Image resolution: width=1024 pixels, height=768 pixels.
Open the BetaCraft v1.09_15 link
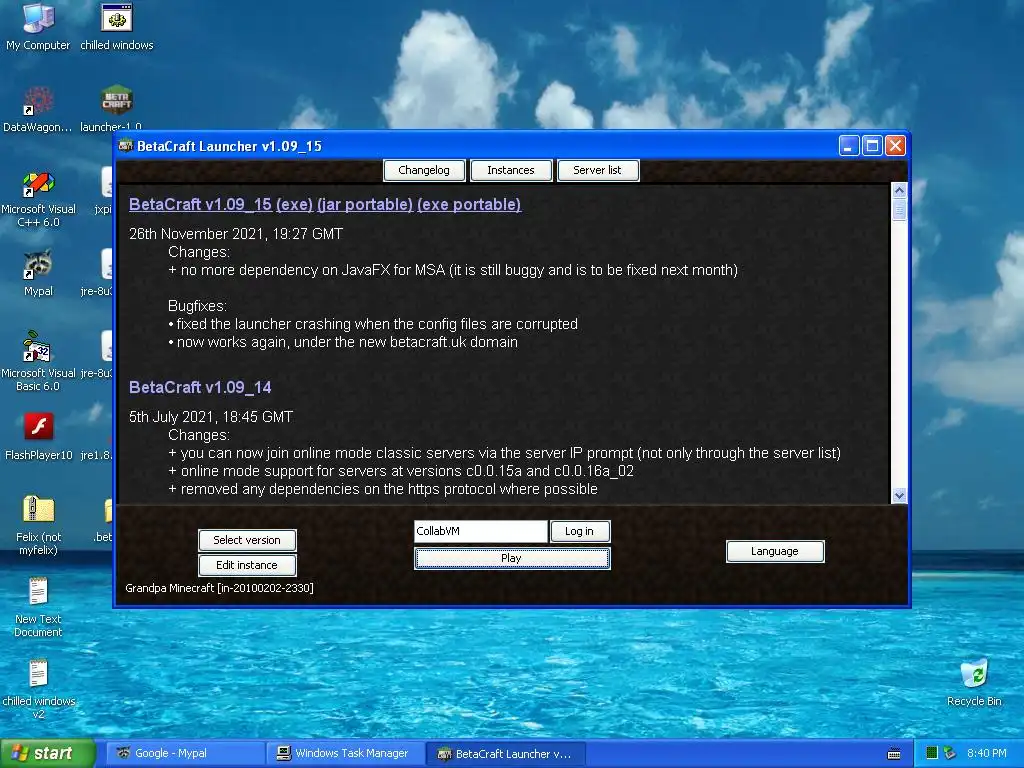point(200,204)
